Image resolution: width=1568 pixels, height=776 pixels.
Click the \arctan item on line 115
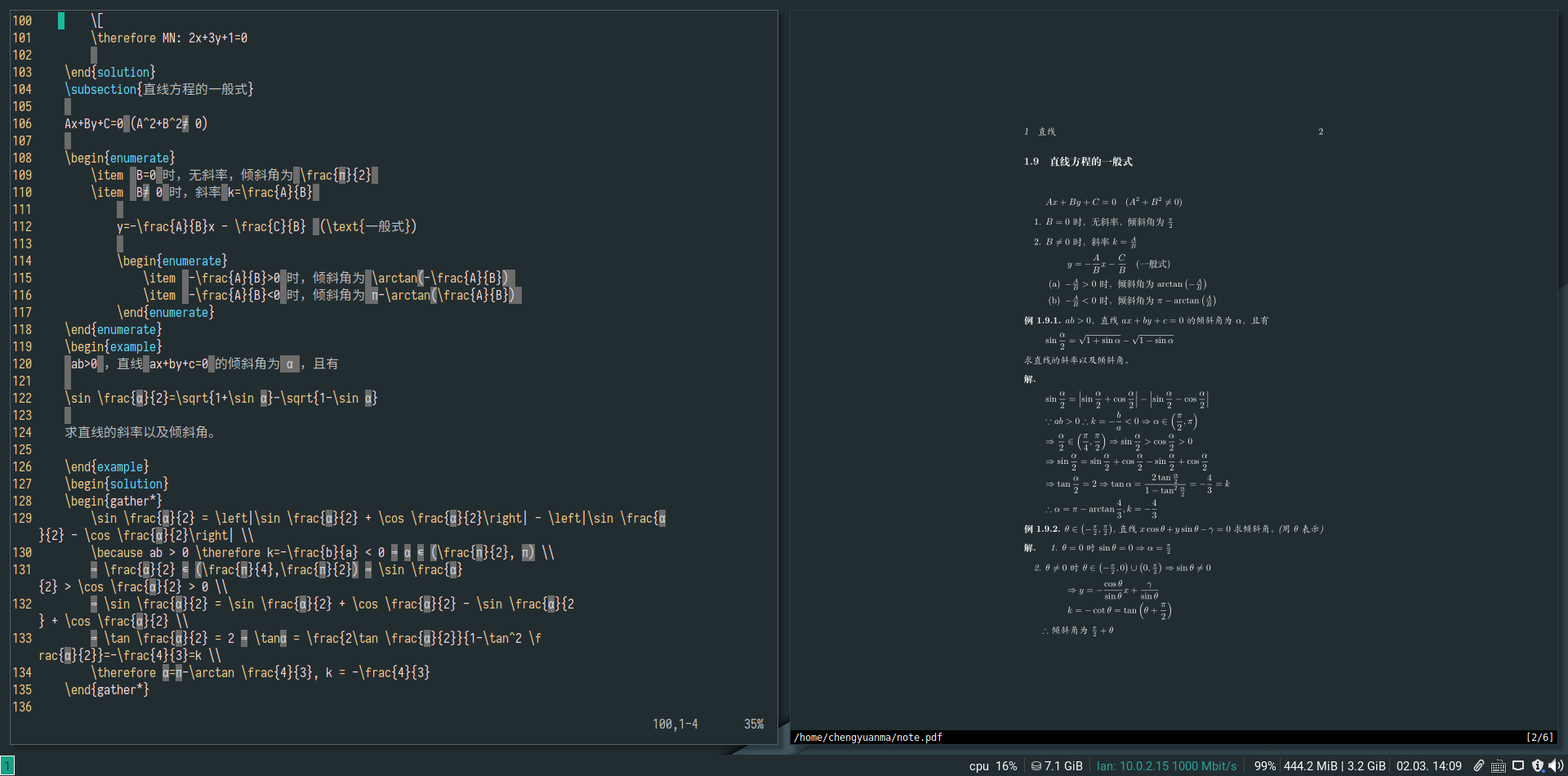(329, 278)
